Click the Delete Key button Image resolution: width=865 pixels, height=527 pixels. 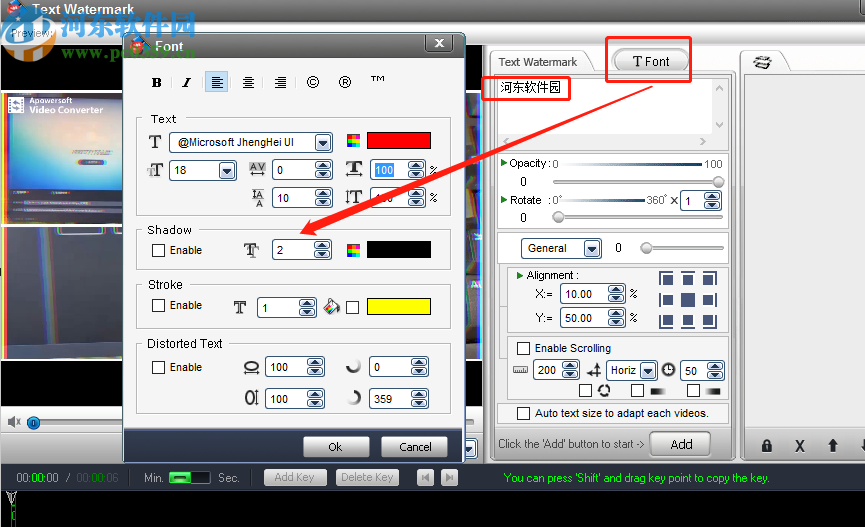click(x=367, y=477)
